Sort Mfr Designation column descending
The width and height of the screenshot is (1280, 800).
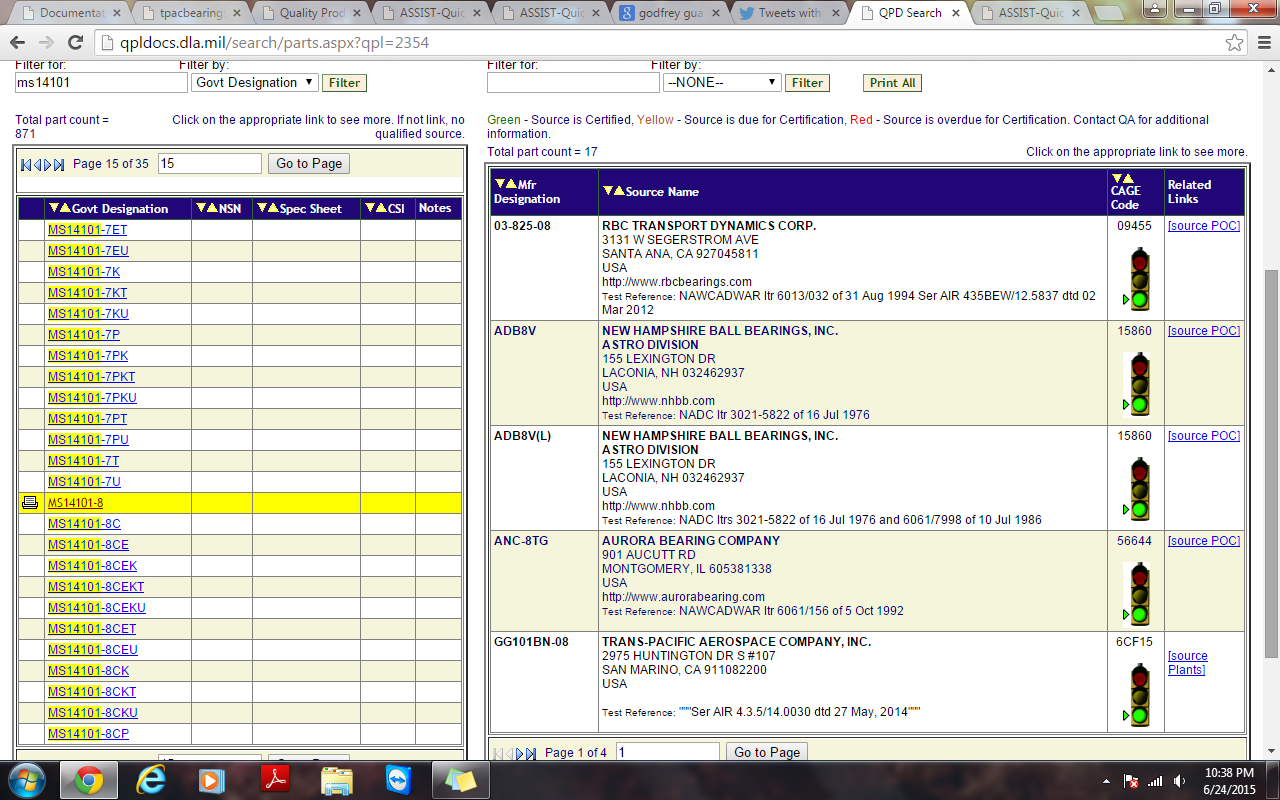click(x=500, y=184)
